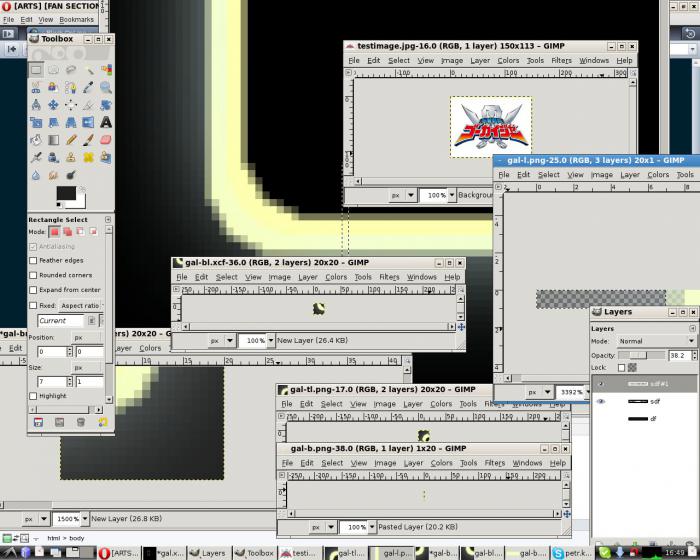
Task: Select the Ink tool
Action: pos(54,157)
